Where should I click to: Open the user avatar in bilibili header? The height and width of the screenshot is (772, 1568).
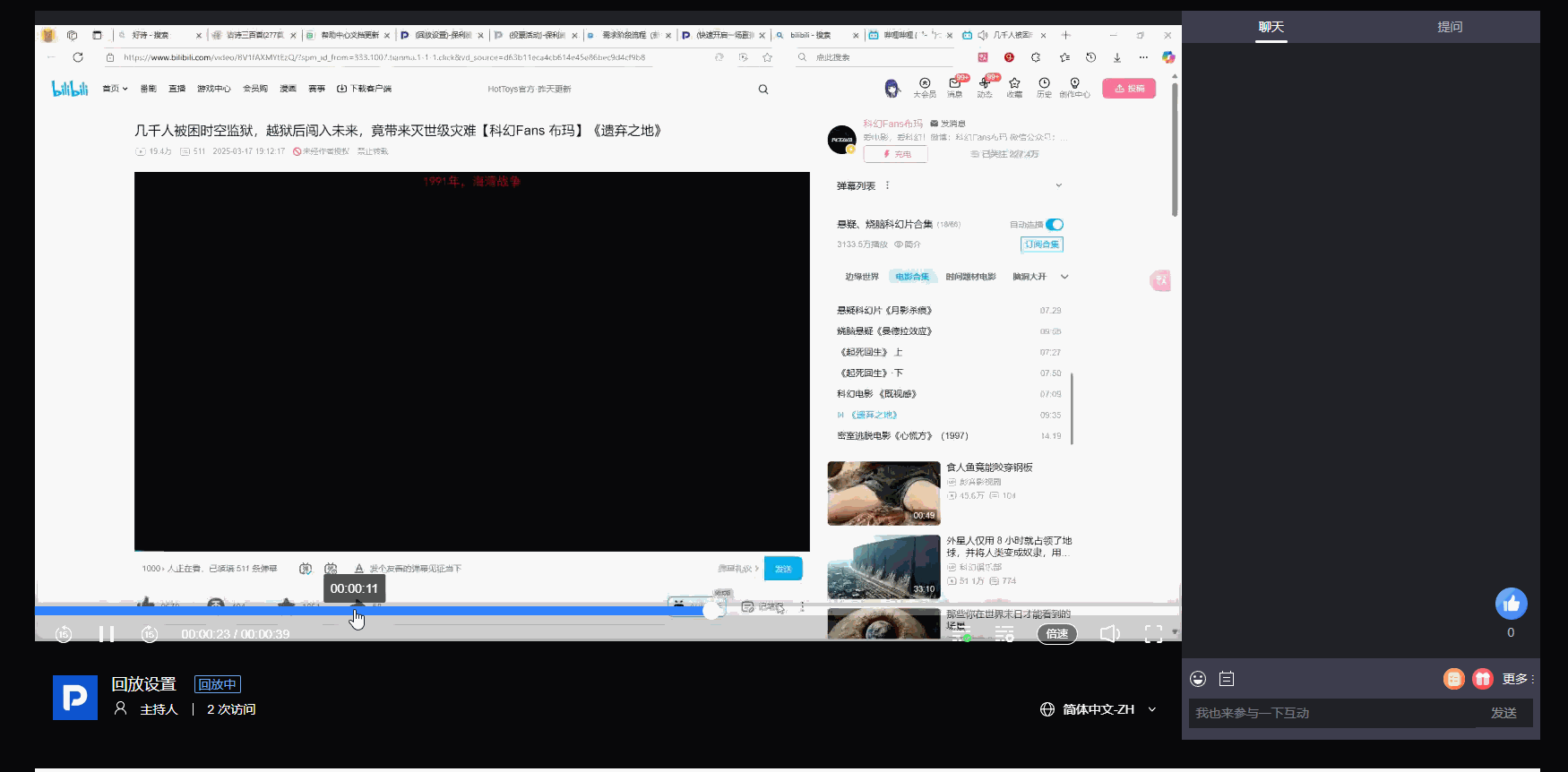(x=892, y=88)
